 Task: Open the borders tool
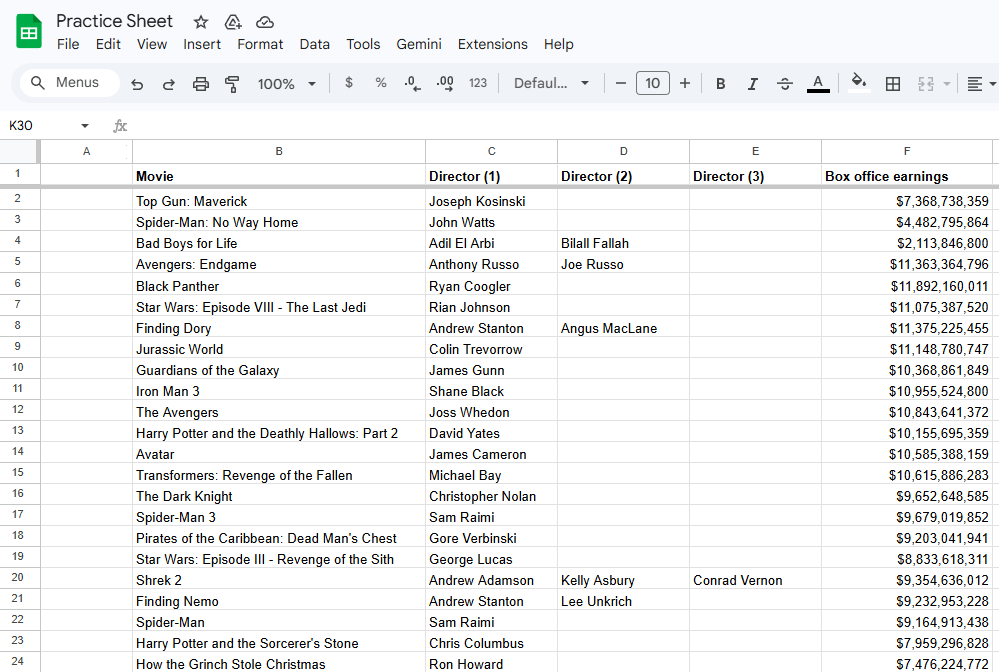893,83
